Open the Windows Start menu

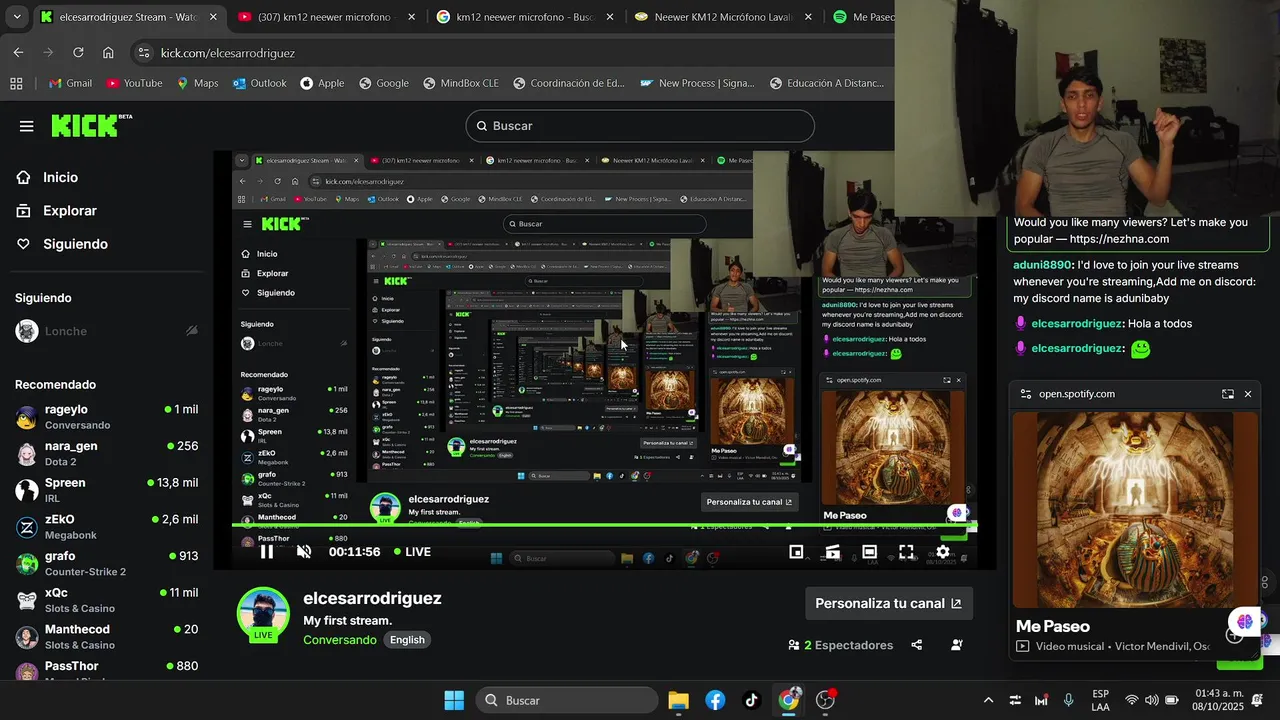[454, 700]
